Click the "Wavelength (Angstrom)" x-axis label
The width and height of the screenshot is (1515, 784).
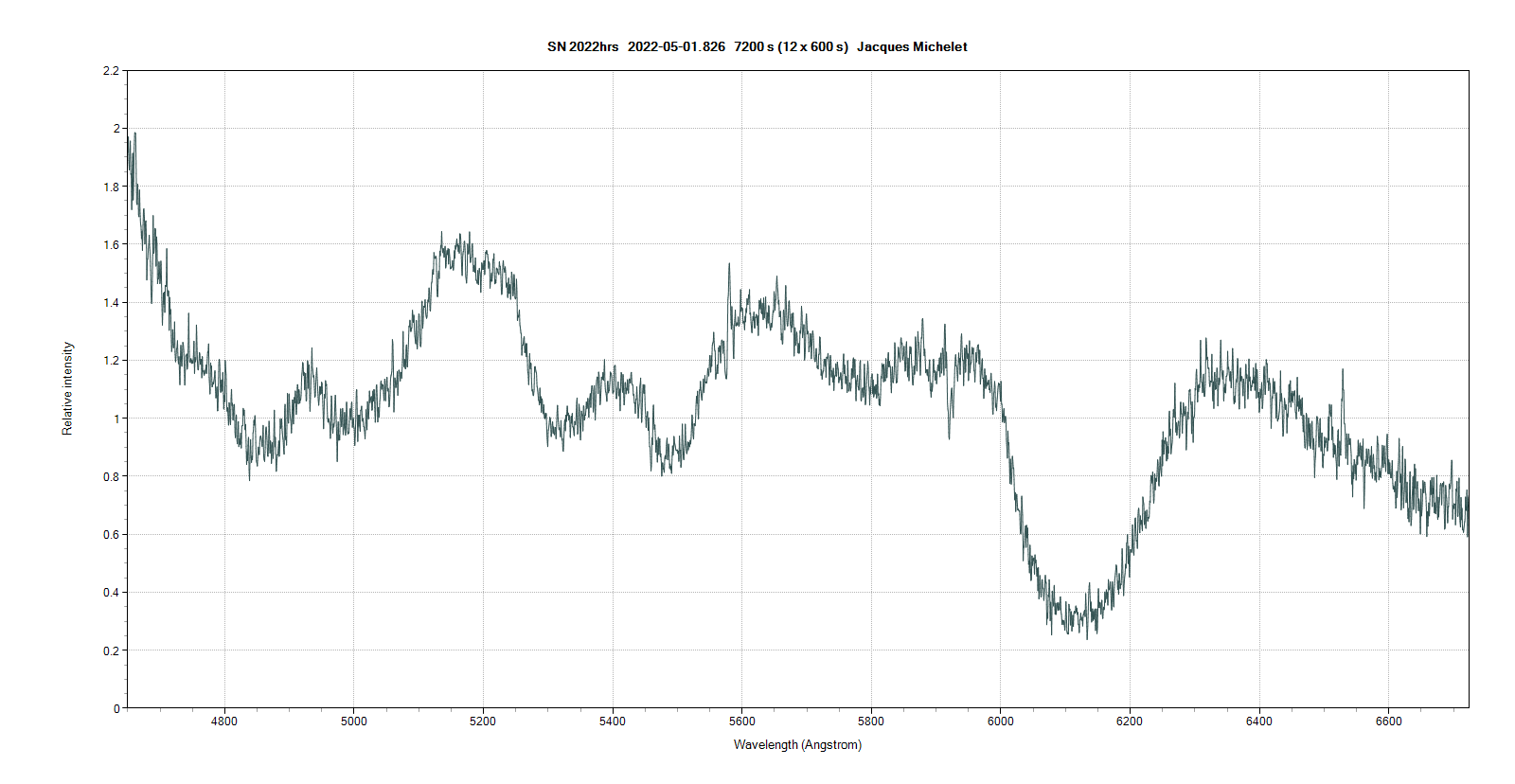[x=797, y=745]
